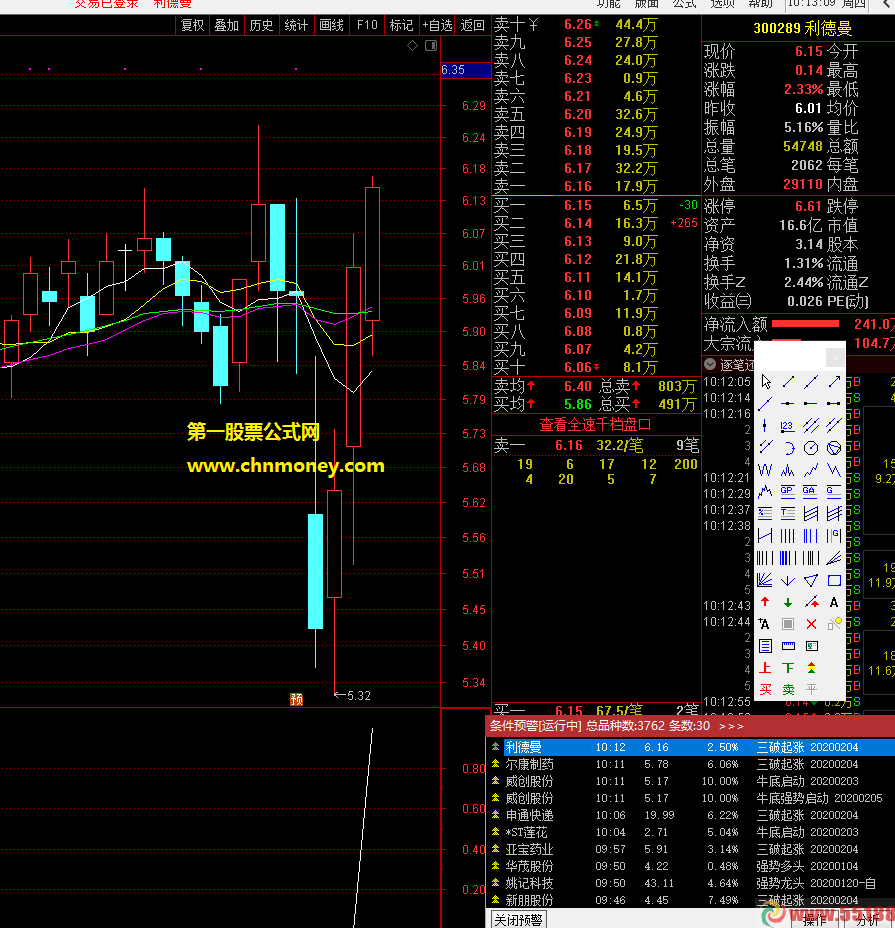Click the diamond icon above the chart
Viewport: 895px width, 928px height.
(413, 46)
